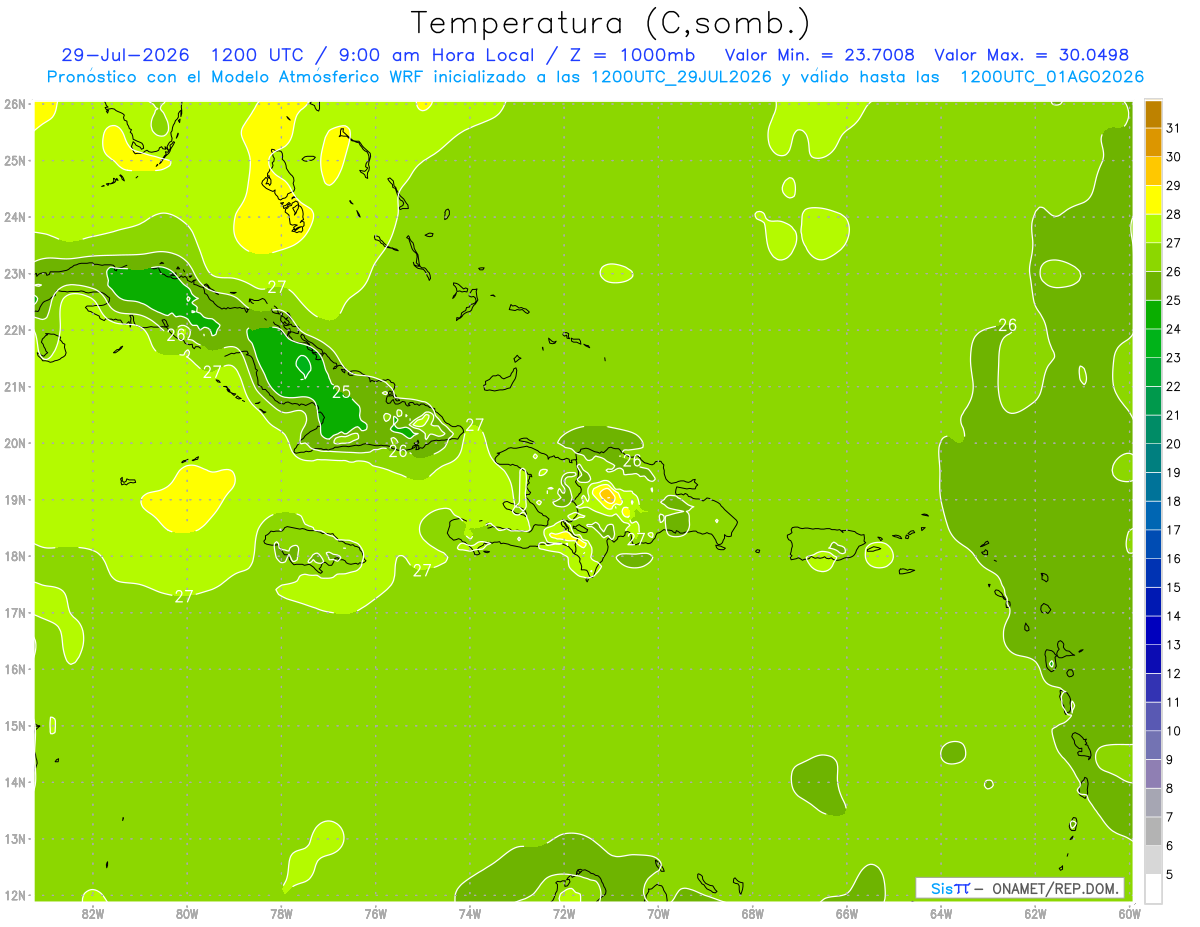1200x927 pixels.
Task: Click the "12N" latitude axis label
Action: (x=14, y=894)
